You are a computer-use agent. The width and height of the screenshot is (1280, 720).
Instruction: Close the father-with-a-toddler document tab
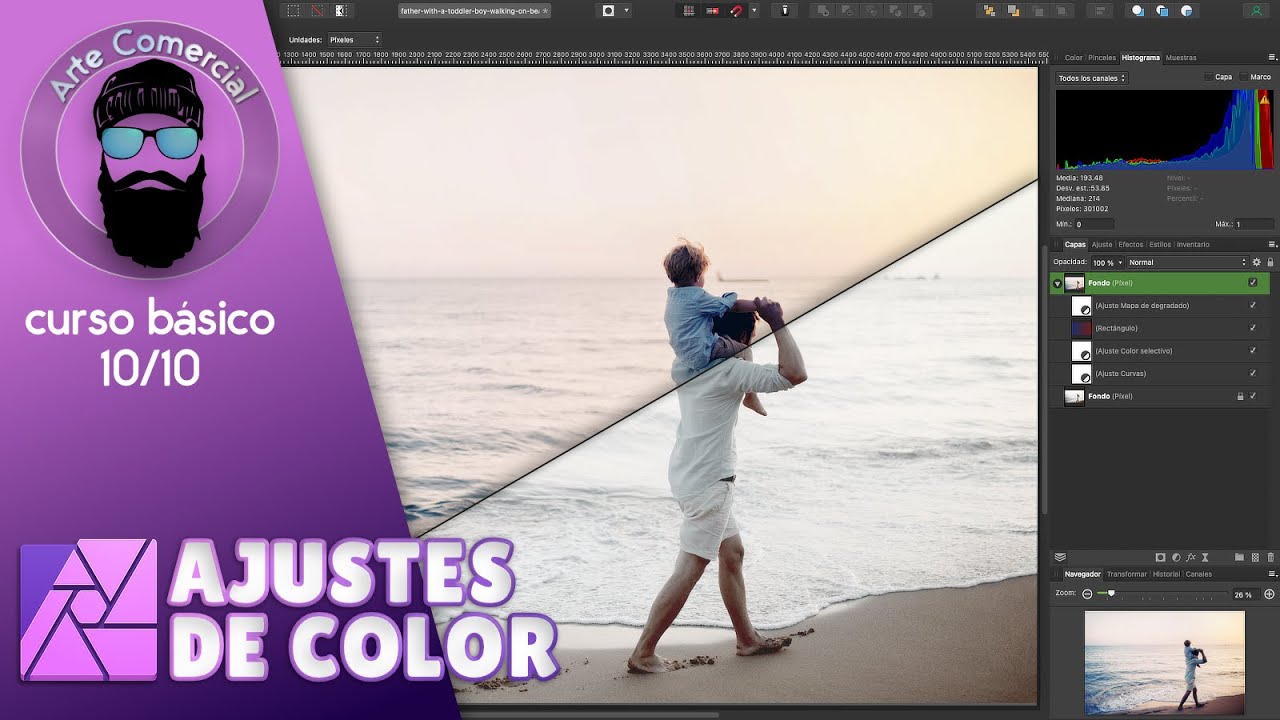545,10
